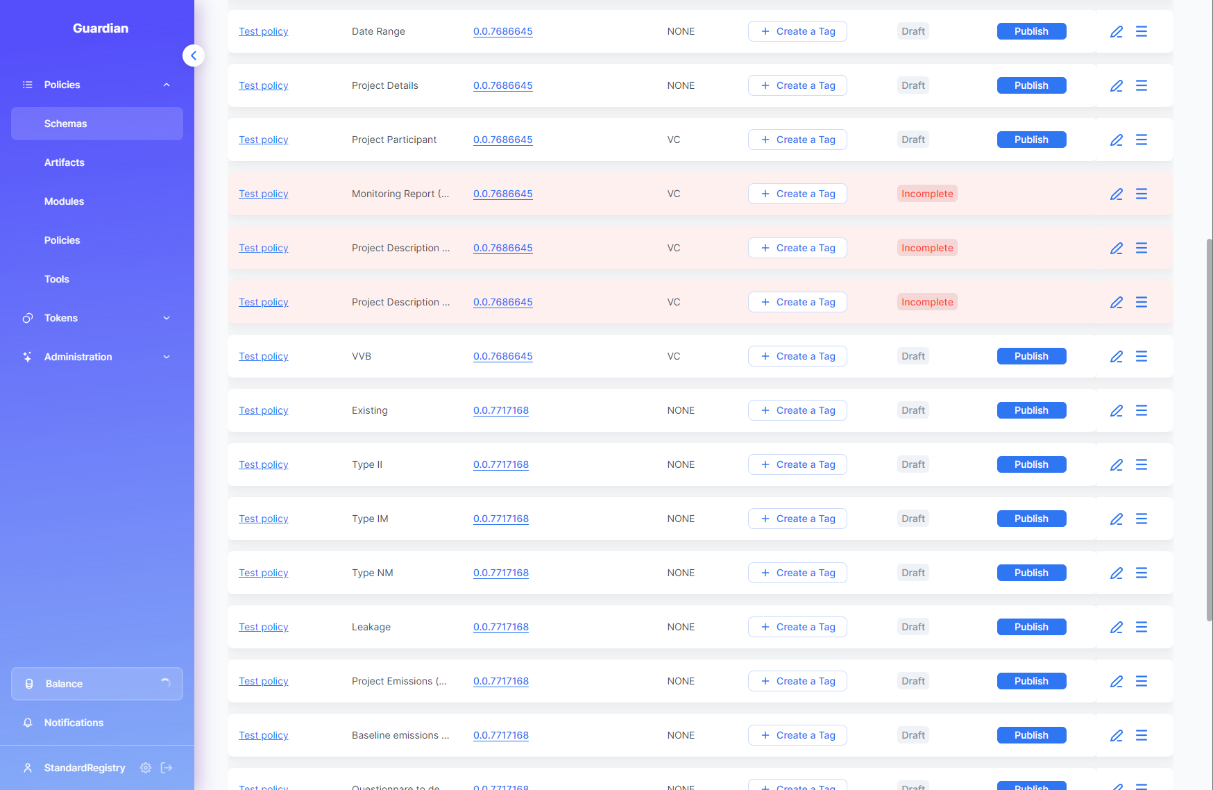Screen dimensions: 1213x790
Task: Edit the Monitoring Report schema via pencil icon
Action: point(1116,194)
